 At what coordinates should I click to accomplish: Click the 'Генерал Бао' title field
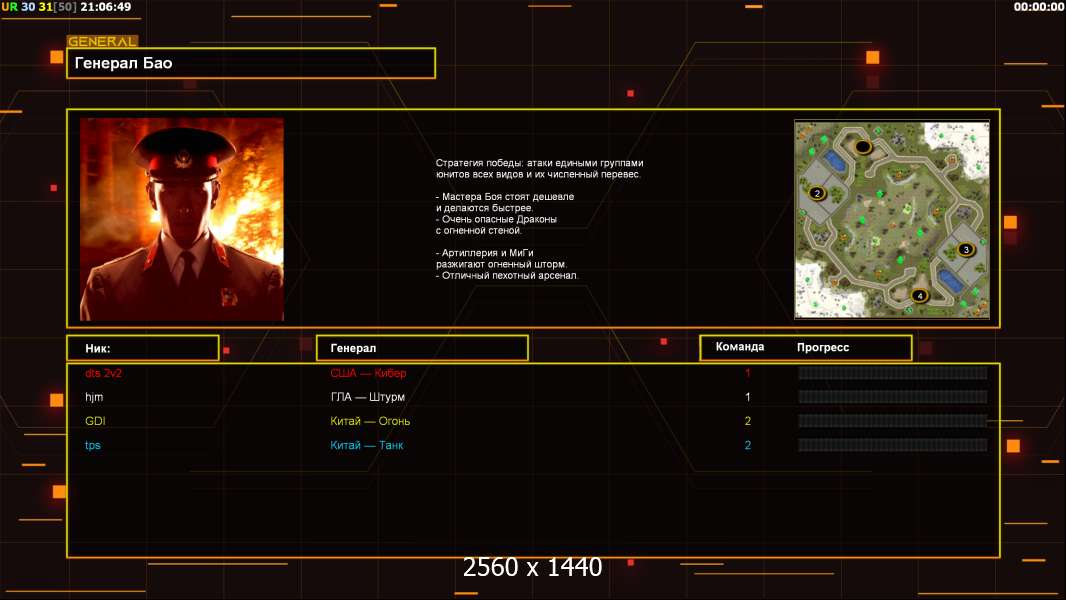point(251,63)
